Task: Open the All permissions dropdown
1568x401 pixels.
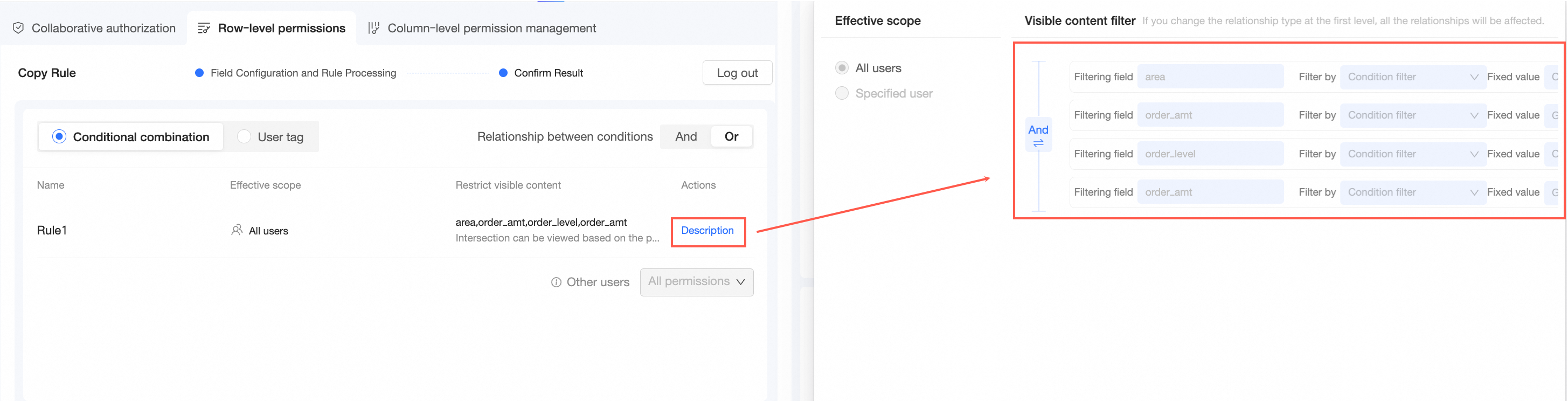Action: 696,282
